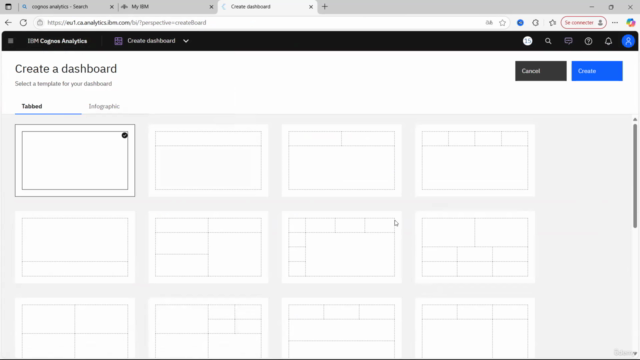Image resolution: width=640 pixels, height=360 pixels.
Task: Switch to the cognos analytics - Search tab
Action: tap(60, 7)
